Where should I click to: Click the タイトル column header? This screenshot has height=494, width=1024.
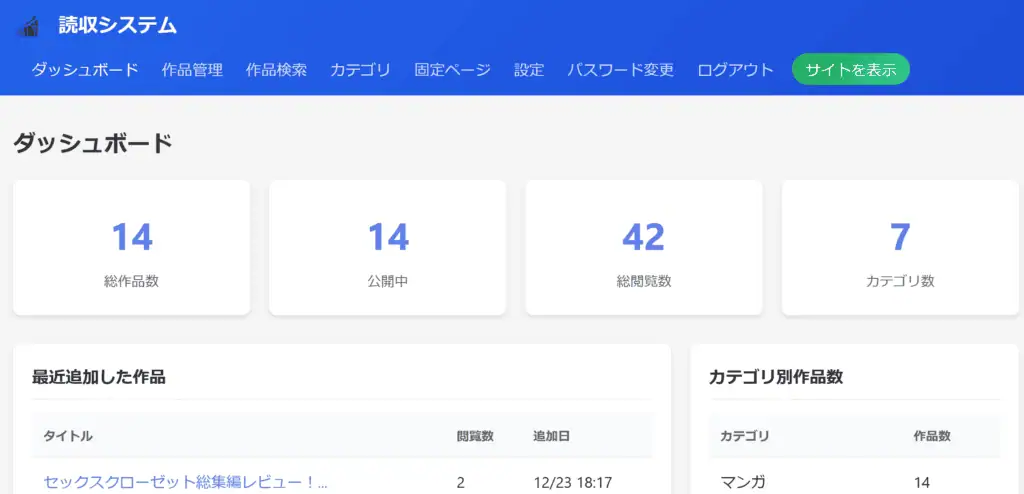pos(68,436)
